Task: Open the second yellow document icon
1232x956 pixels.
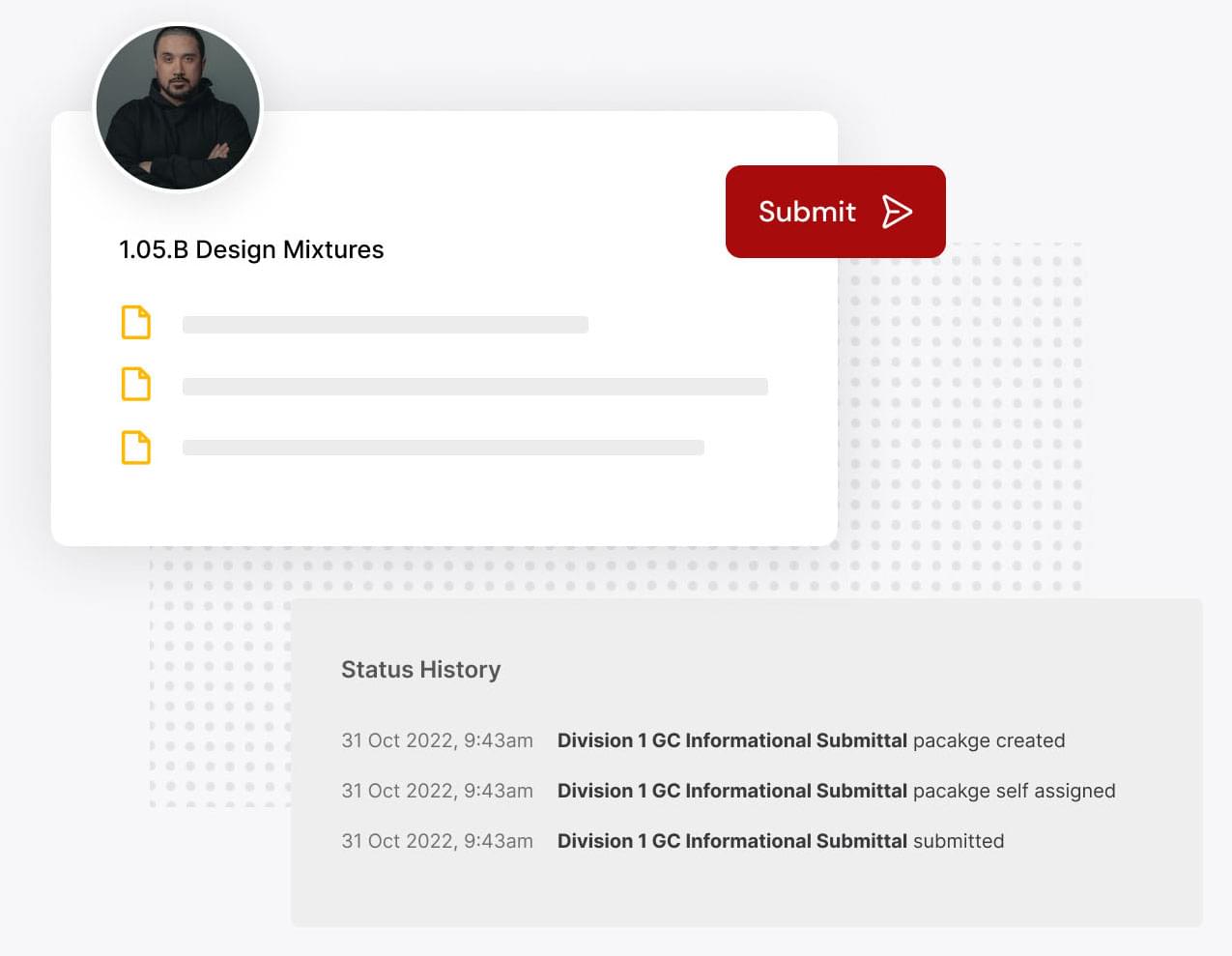Action: click(x=135, y=385)
